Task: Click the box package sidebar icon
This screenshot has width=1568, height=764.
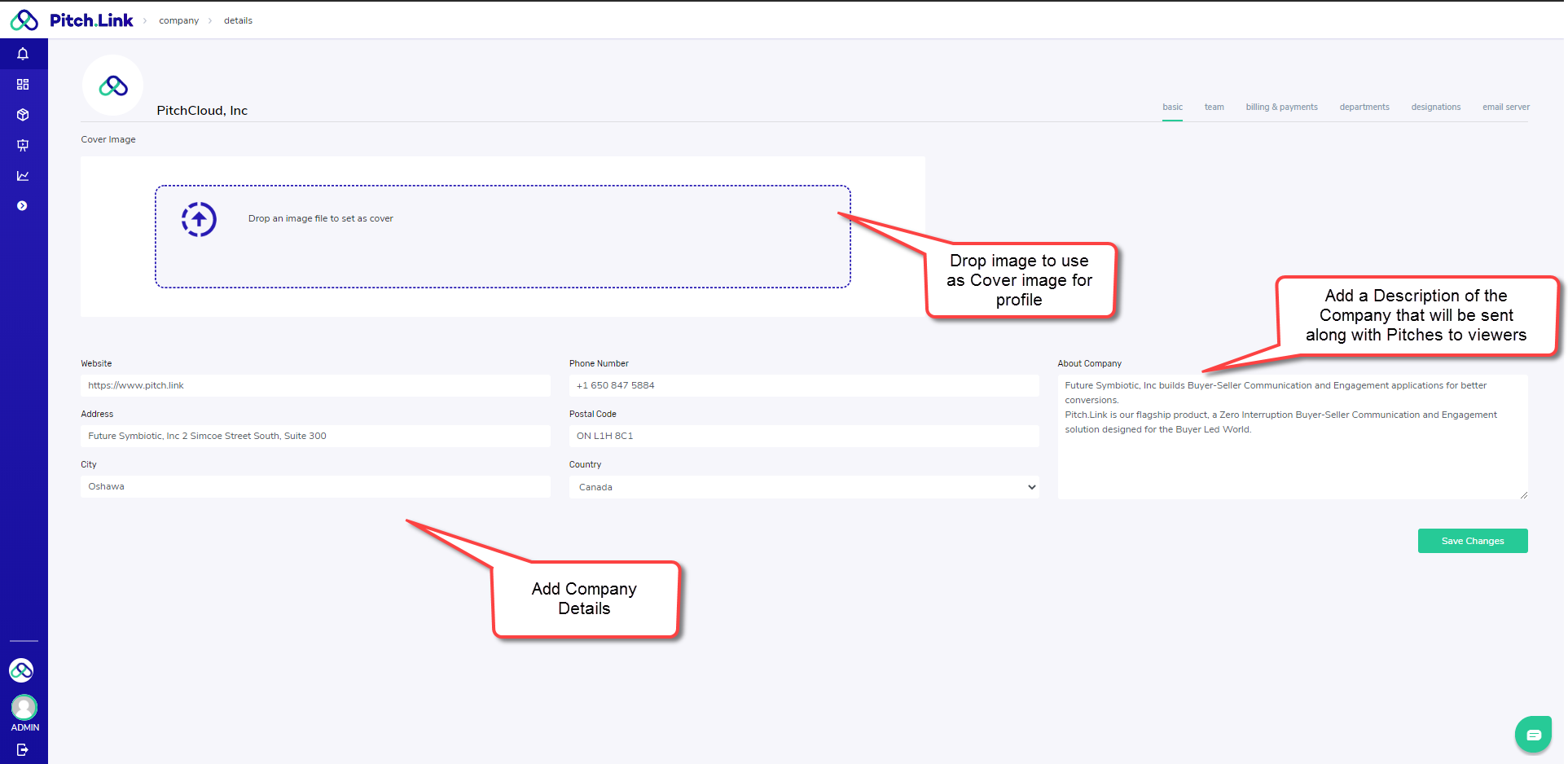Action: (23, 115)
